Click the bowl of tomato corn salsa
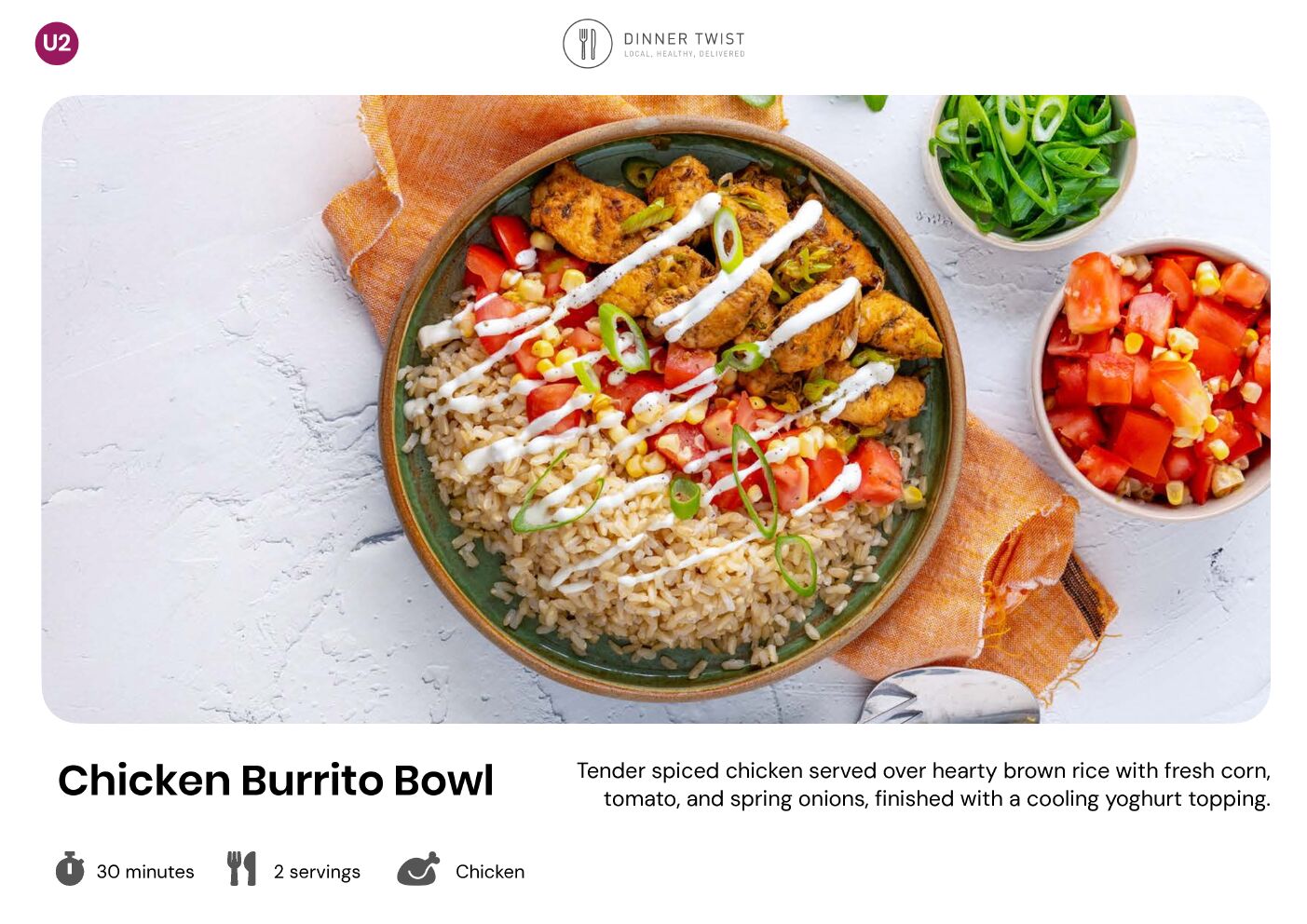The height and width of the screenshot is (924, 1307). pyautogui.click(x=1153, y=378)
